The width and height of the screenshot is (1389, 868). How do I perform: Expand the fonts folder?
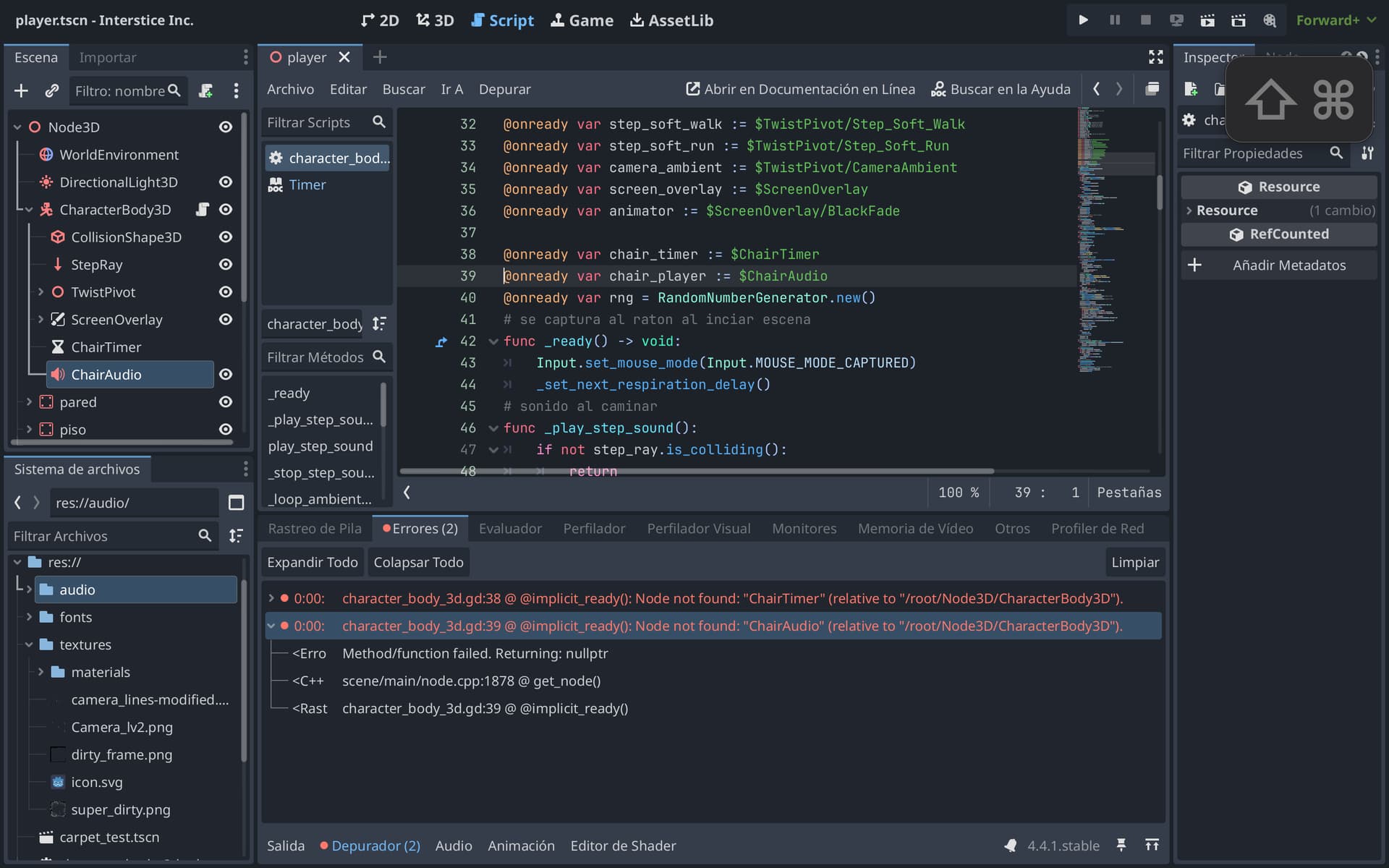click(x=29, y=617)
